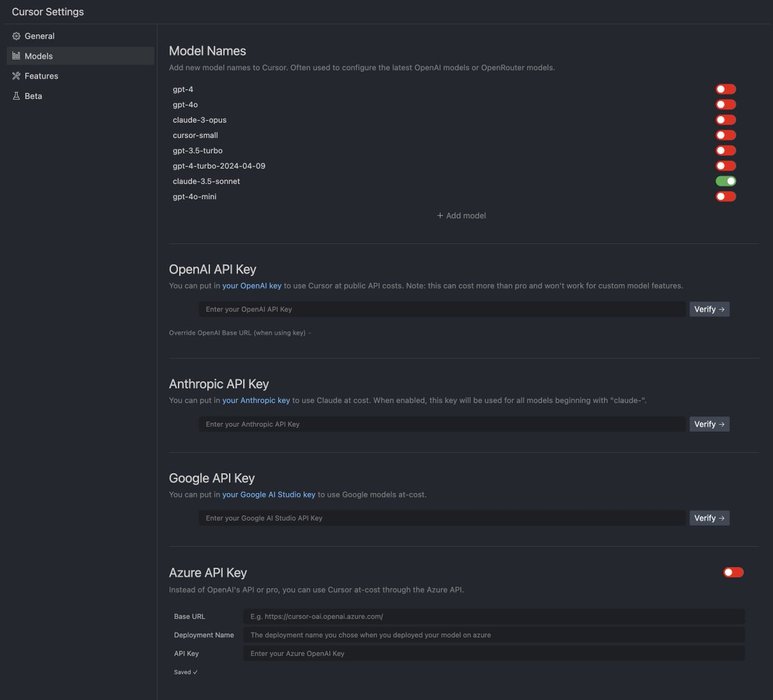Click the gpt-4o-mini model name

click(194, 196)
